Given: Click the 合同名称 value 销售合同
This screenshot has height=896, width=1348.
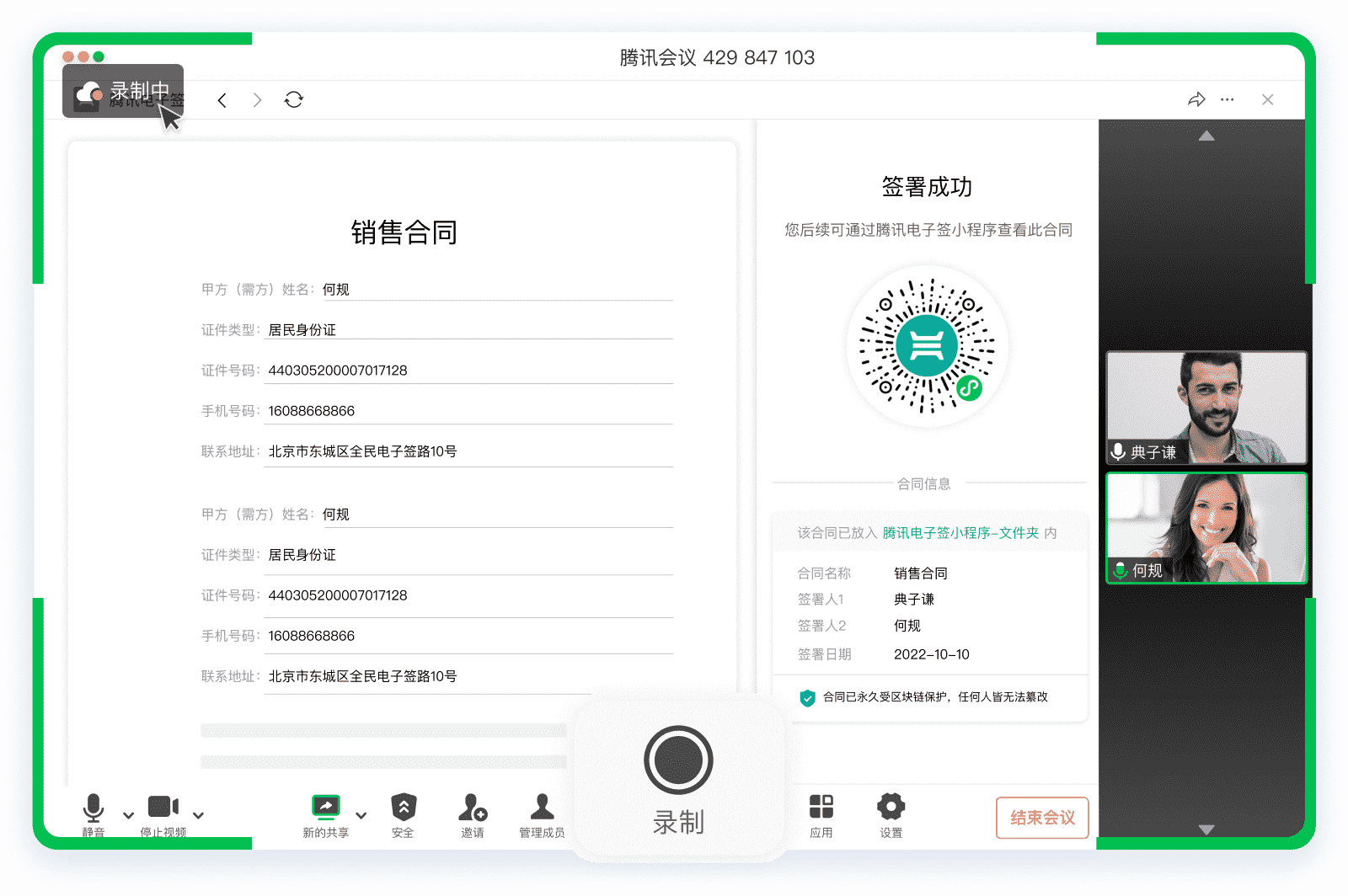Looking at the screenshot, I should [921, 573].
